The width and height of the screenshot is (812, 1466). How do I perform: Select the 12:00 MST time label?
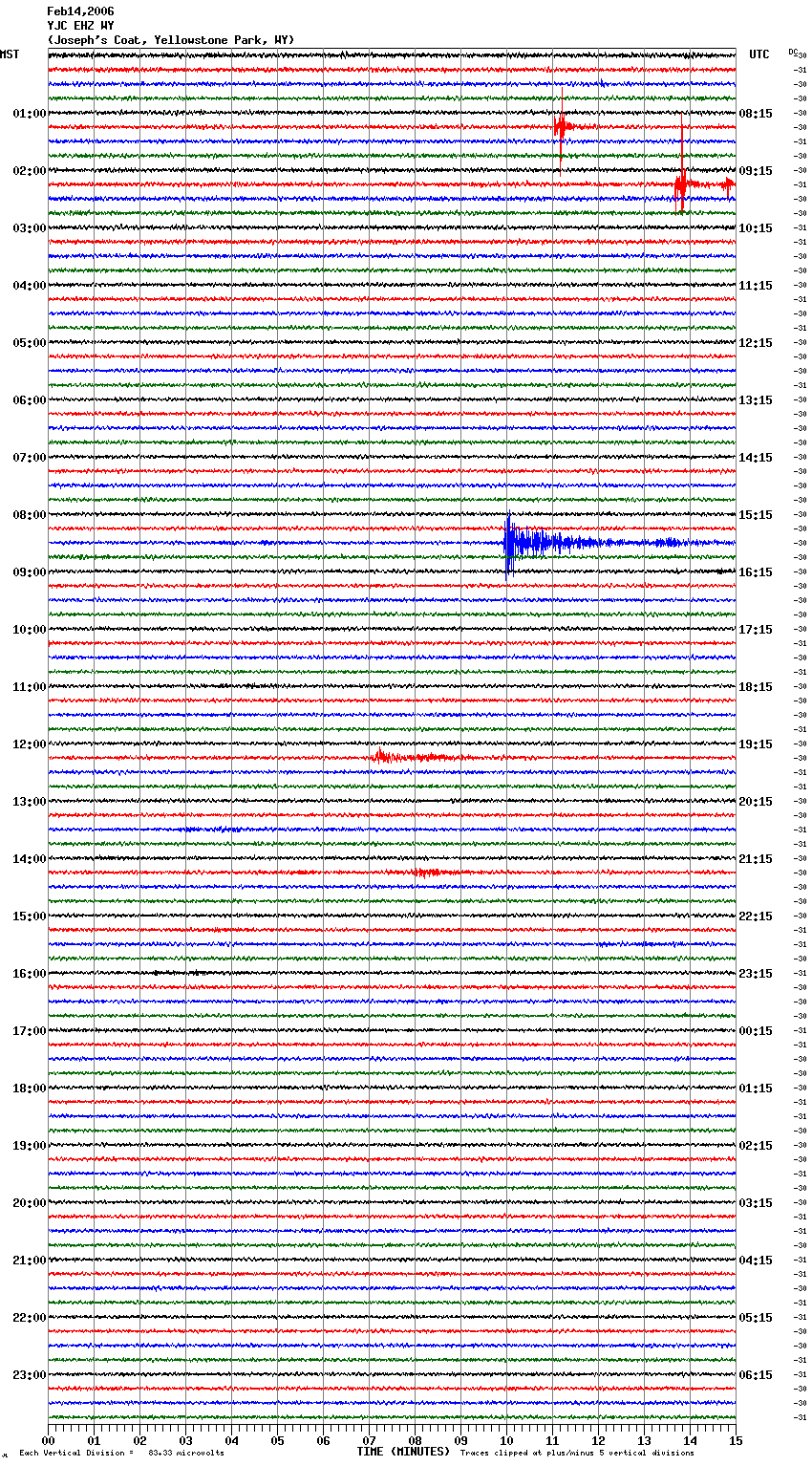[x=30, y=744]
